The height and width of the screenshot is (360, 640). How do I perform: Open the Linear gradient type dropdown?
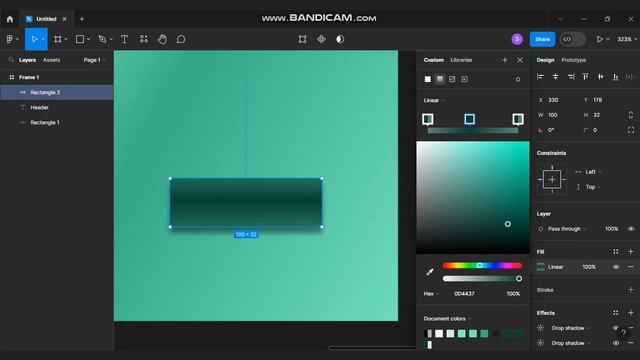tap(434, 100)
